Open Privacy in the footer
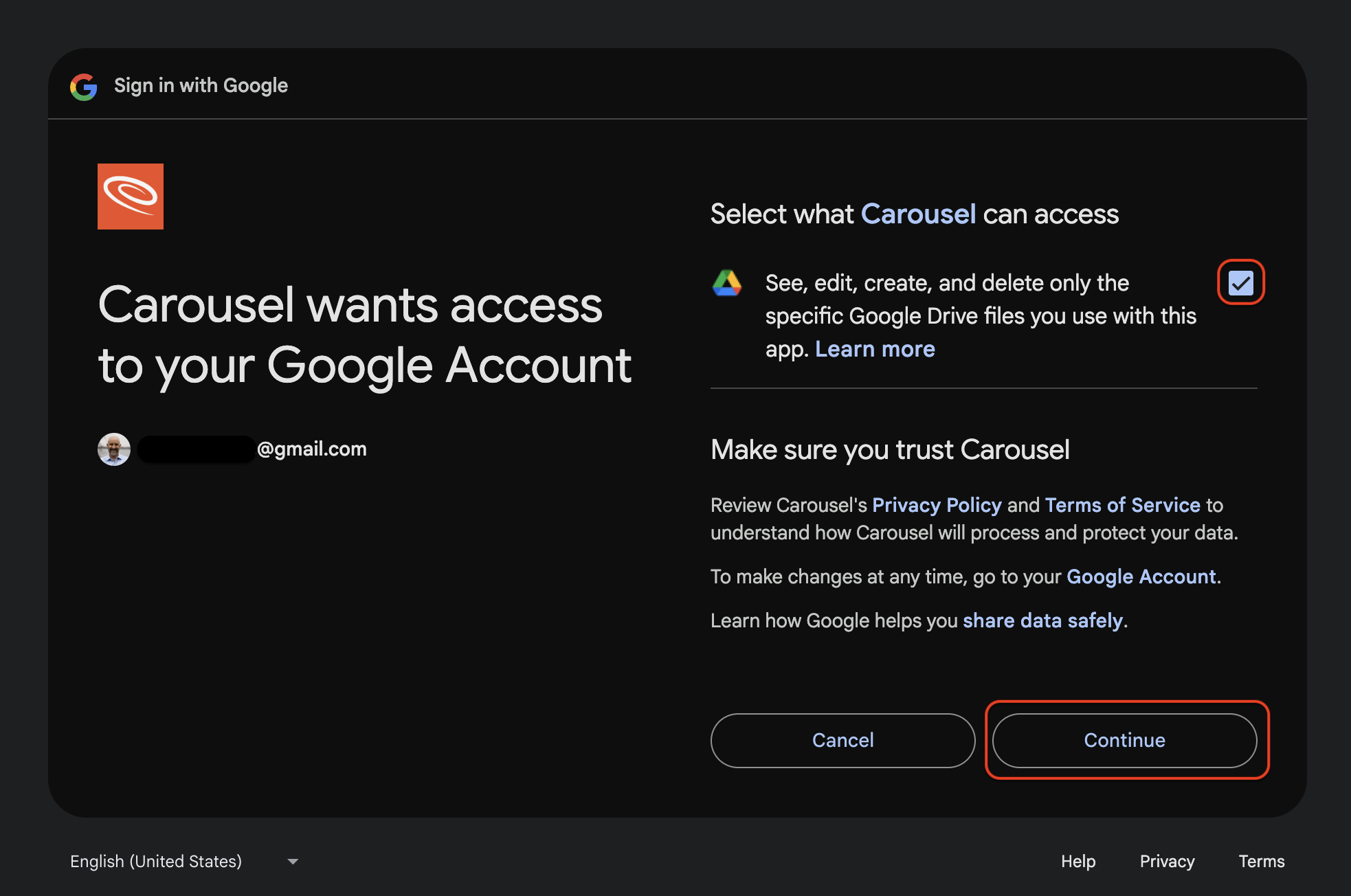Image resolution: width=1351 pixels, height=896 pixels. (x=1167, y=862)
